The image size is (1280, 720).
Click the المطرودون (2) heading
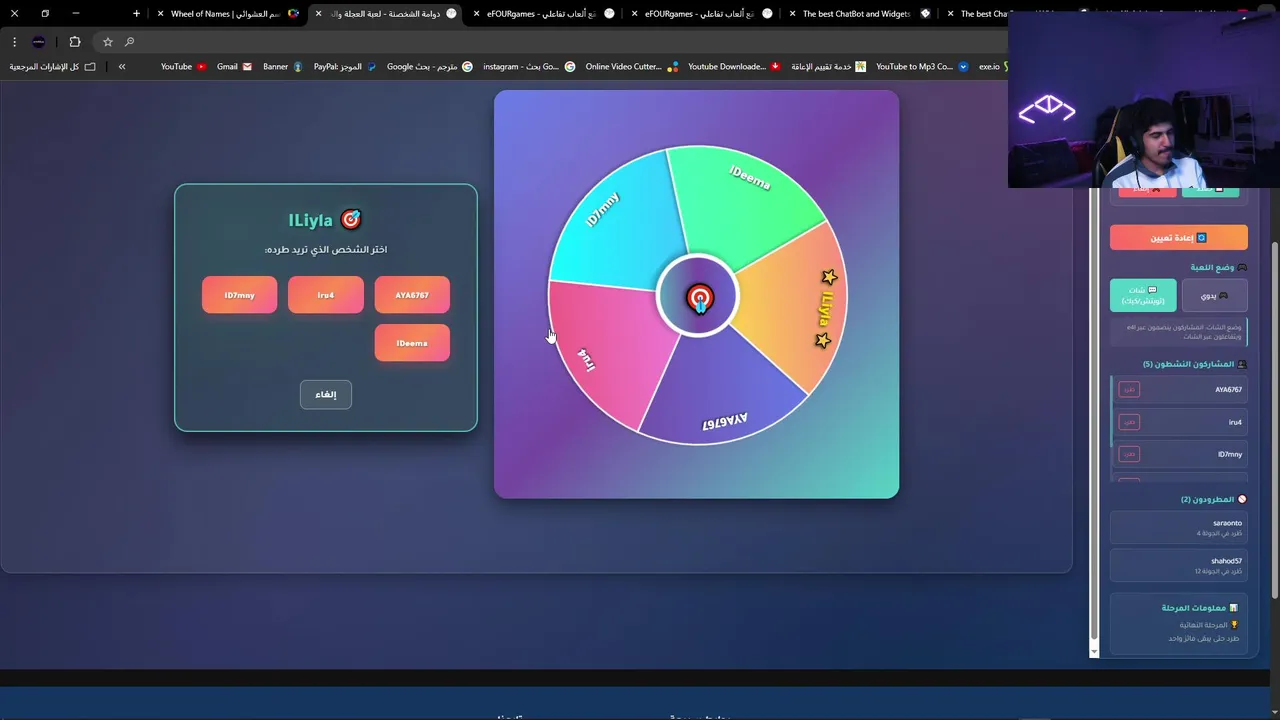coord(1214,499)
